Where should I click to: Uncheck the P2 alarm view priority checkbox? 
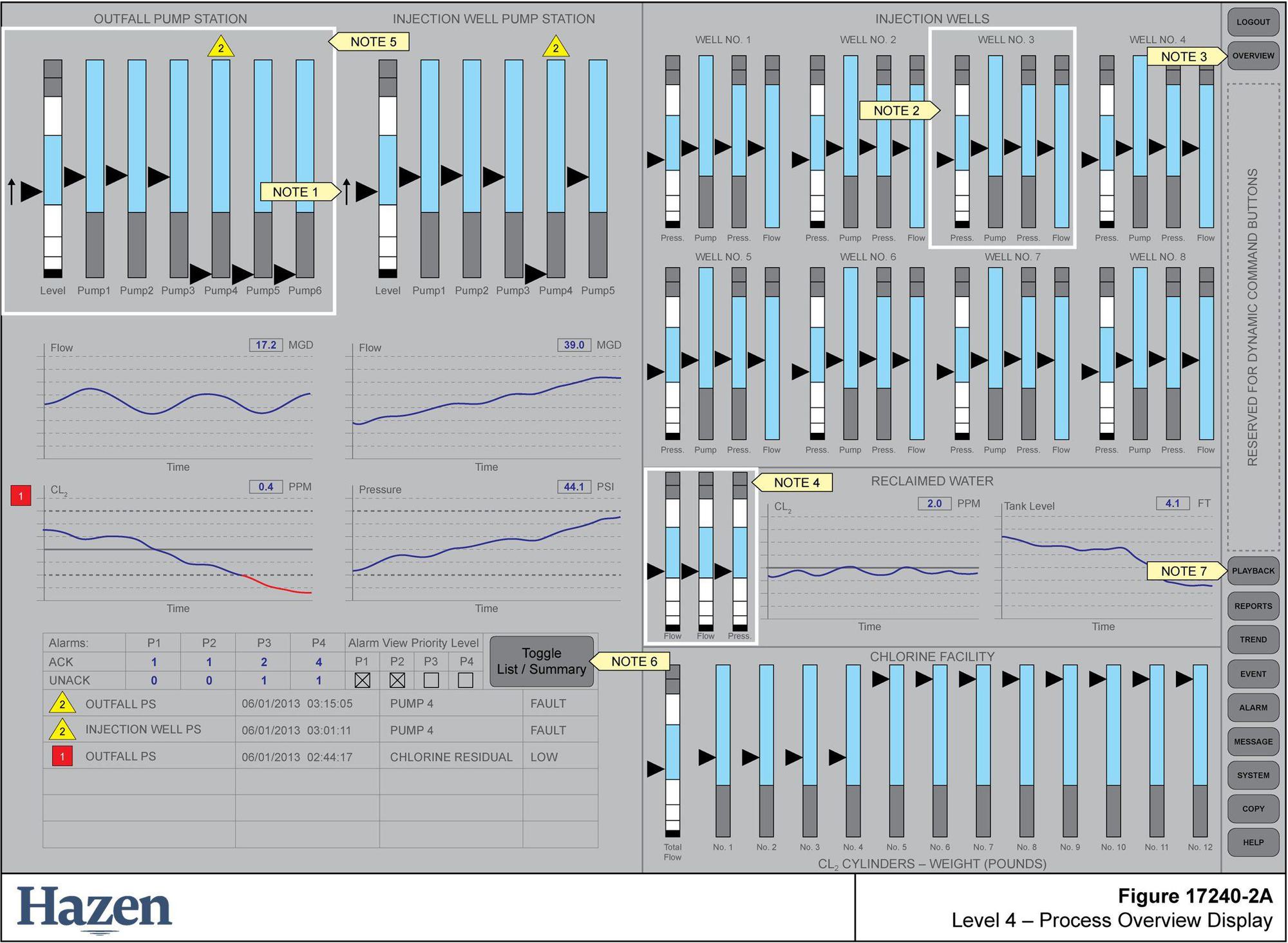[x=397, y=680]
